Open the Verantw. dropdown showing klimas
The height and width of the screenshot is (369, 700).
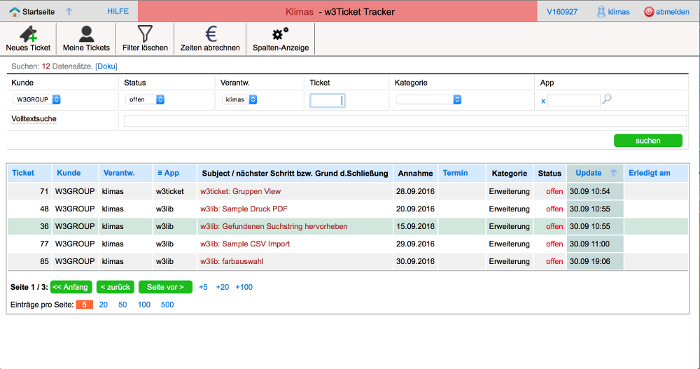click(x=240, y=100)
